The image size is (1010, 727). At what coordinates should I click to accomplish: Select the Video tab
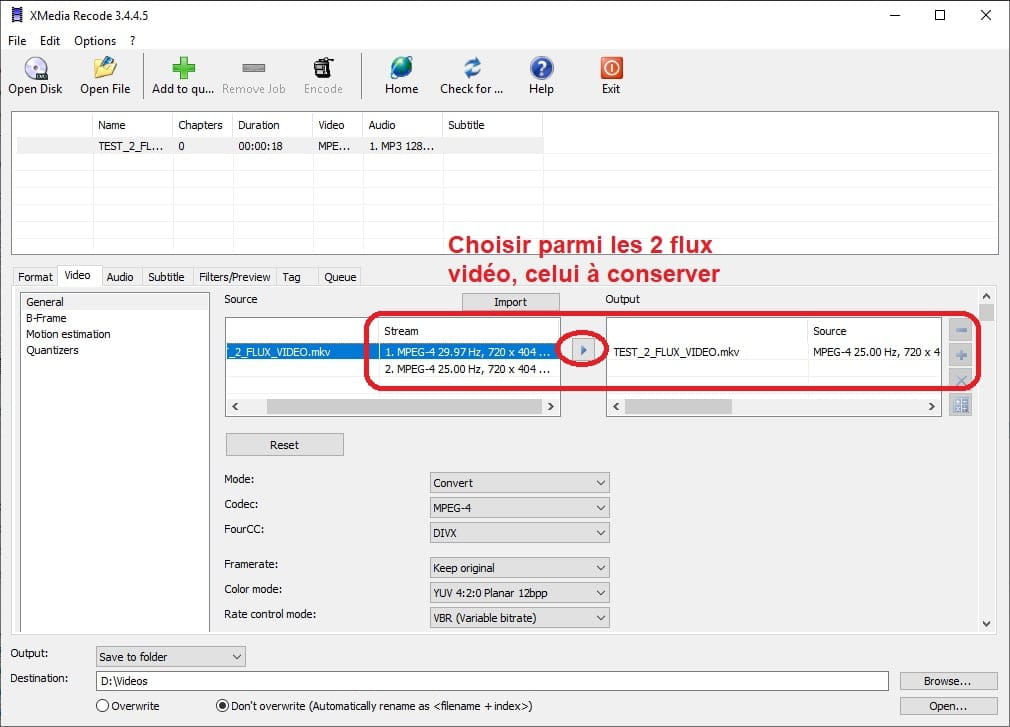[77, 275]
